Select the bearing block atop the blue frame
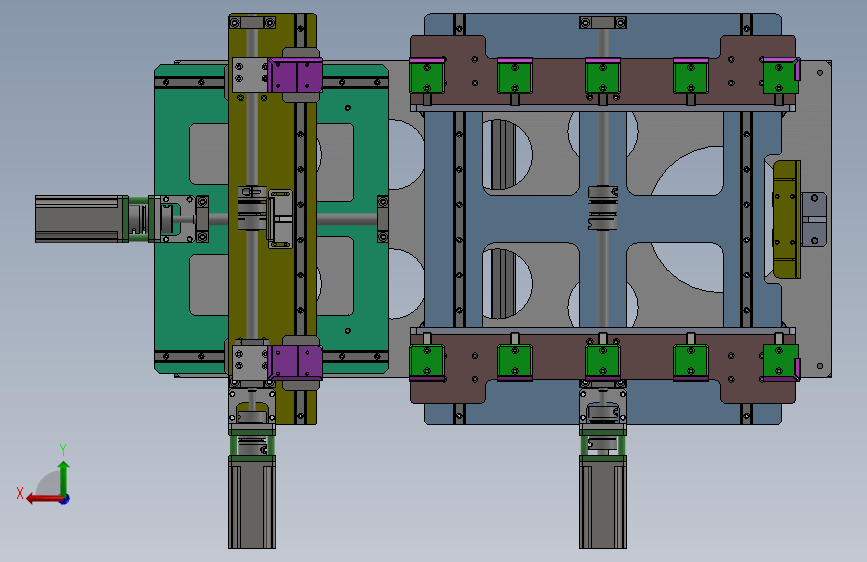The image size is (867, 562). (x=603, y=23)
